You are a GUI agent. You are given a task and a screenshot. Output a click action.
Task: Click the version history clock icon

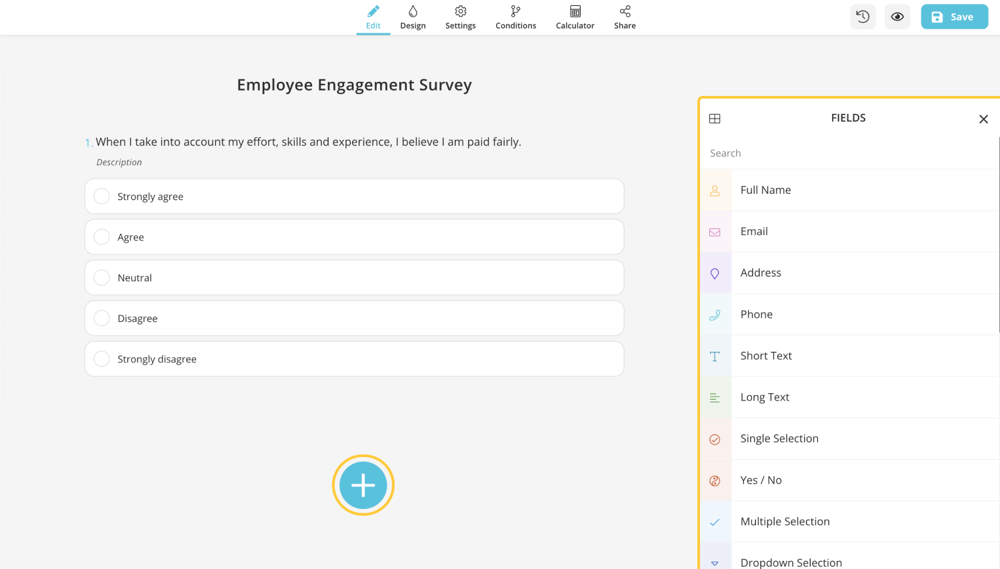click(863, 17)
